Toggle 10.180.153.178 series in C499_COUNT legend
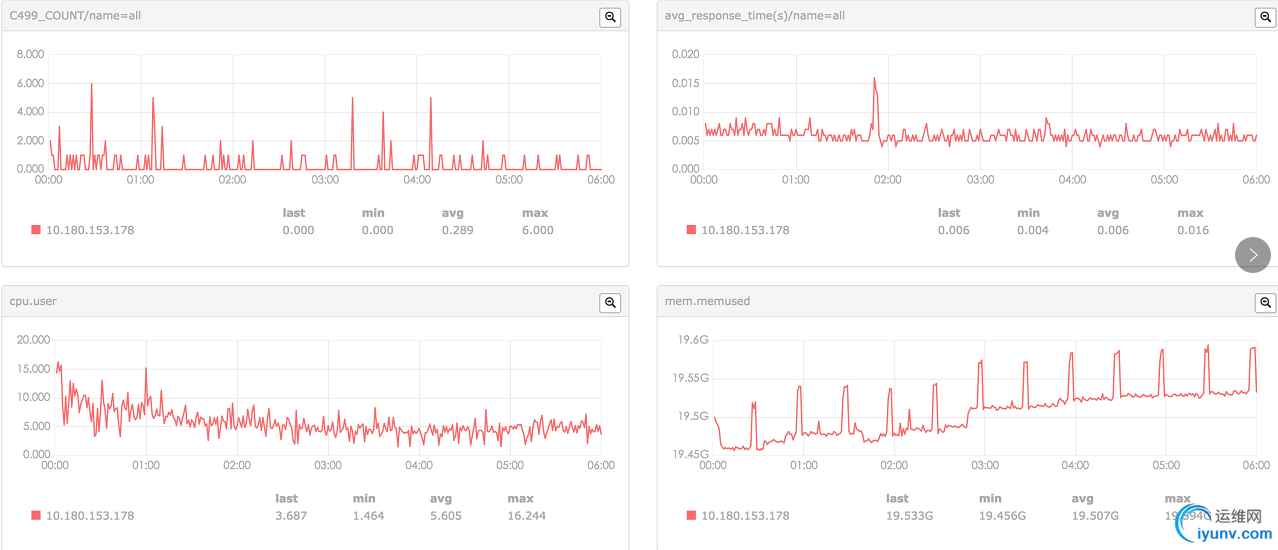This screenshot has width=1278, height=550. tap(36, 230)
